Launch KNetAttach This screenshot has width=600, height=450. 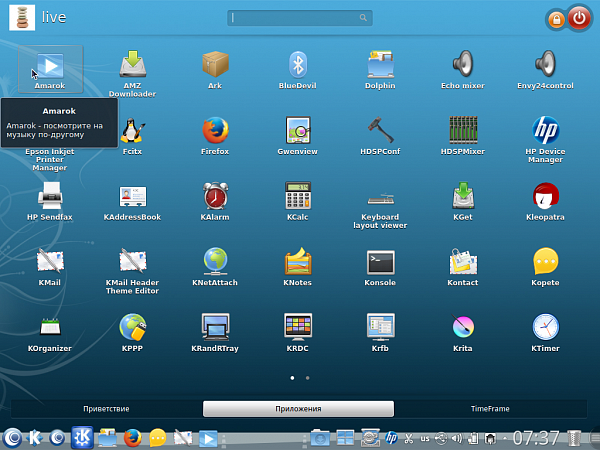click(x=215, y=267)
